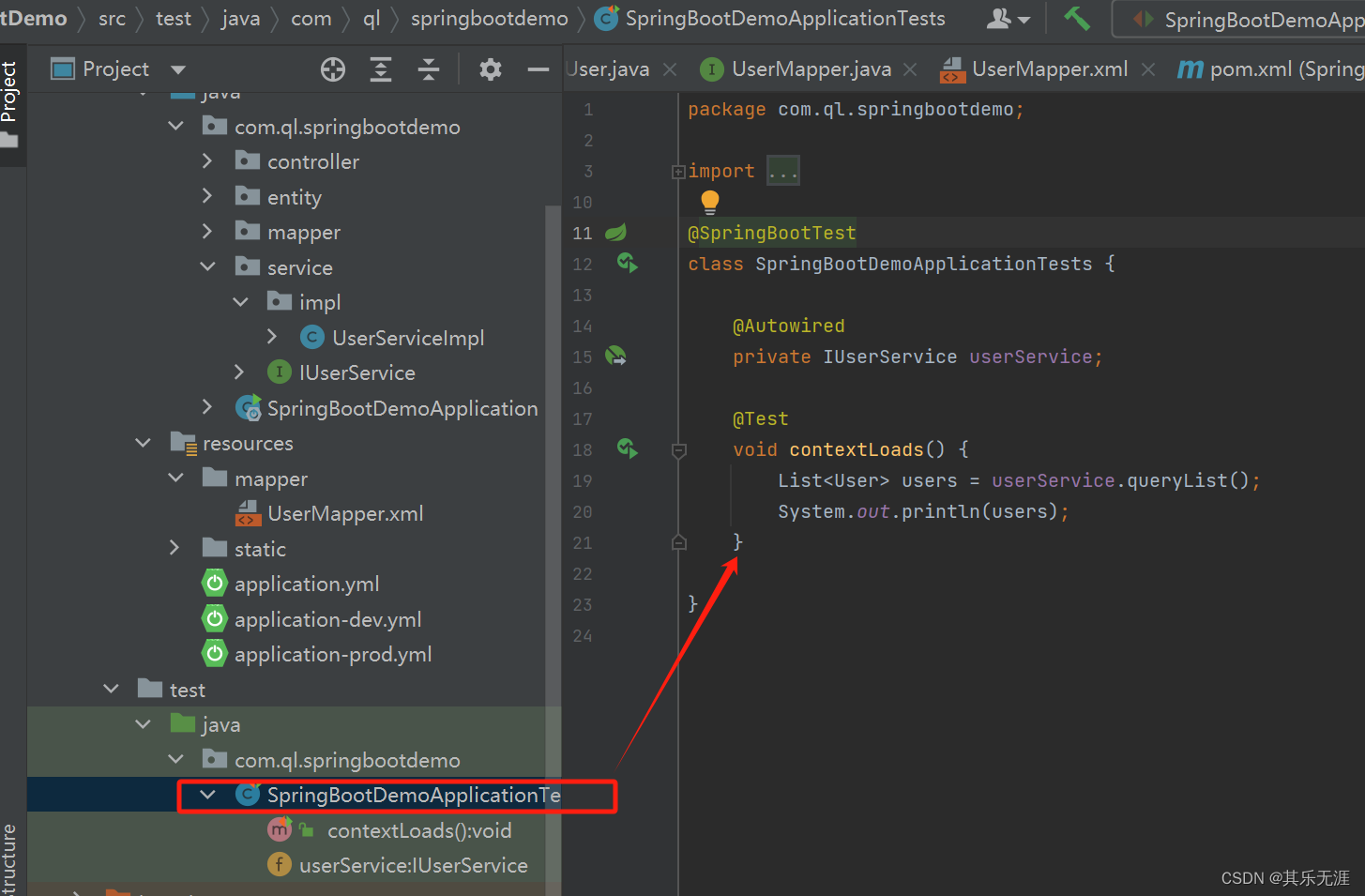Viewport: 1365px width, 896px height.
Task: Select UserServiceImpl class in tree
Action: [408, 338]
